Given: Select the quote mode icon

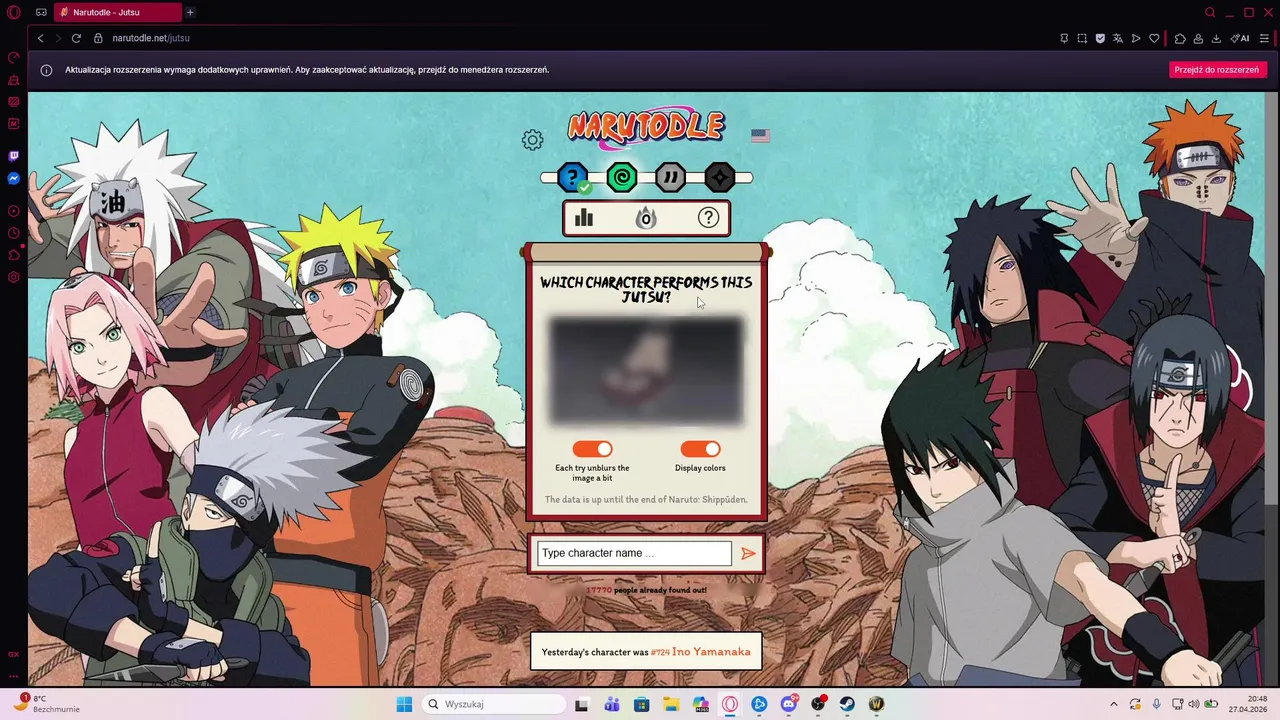Looking at the screenshot, I should pos(671,178).
